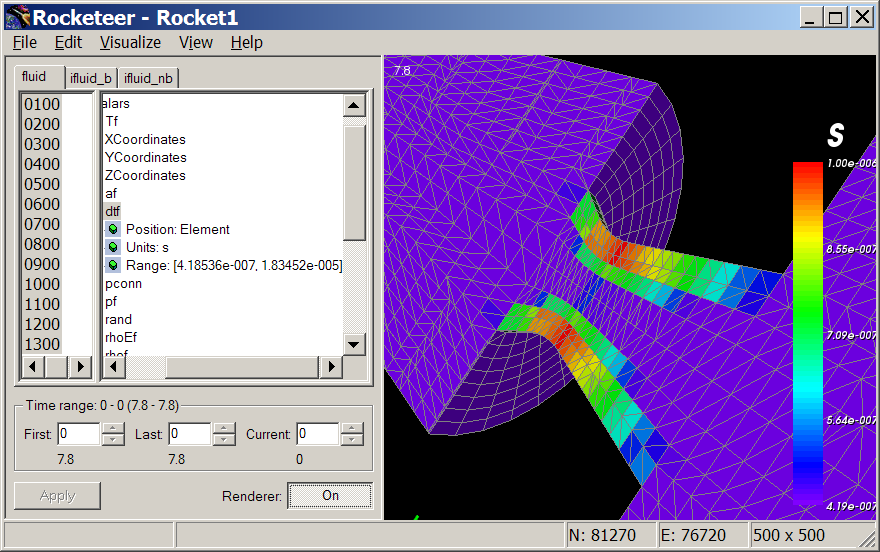
Task: Open the File menu
Action: click(25, 43)
